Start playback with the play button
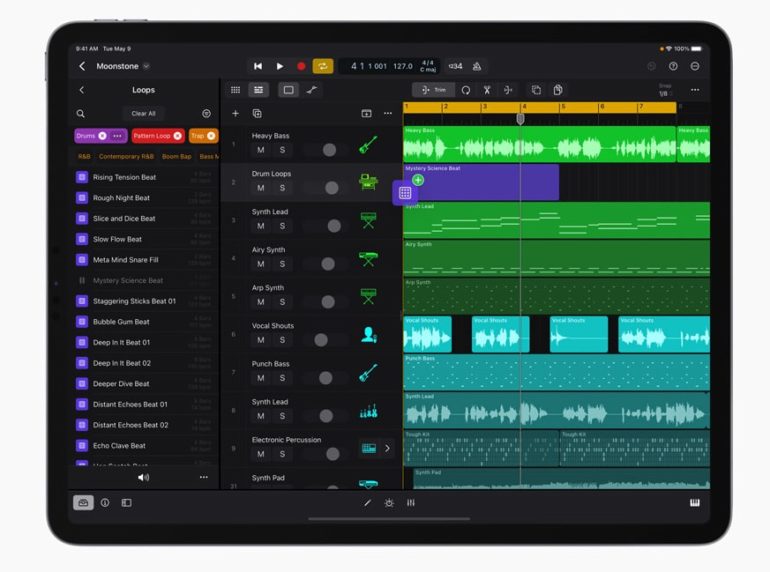The image size is (770, 572). 279,66
